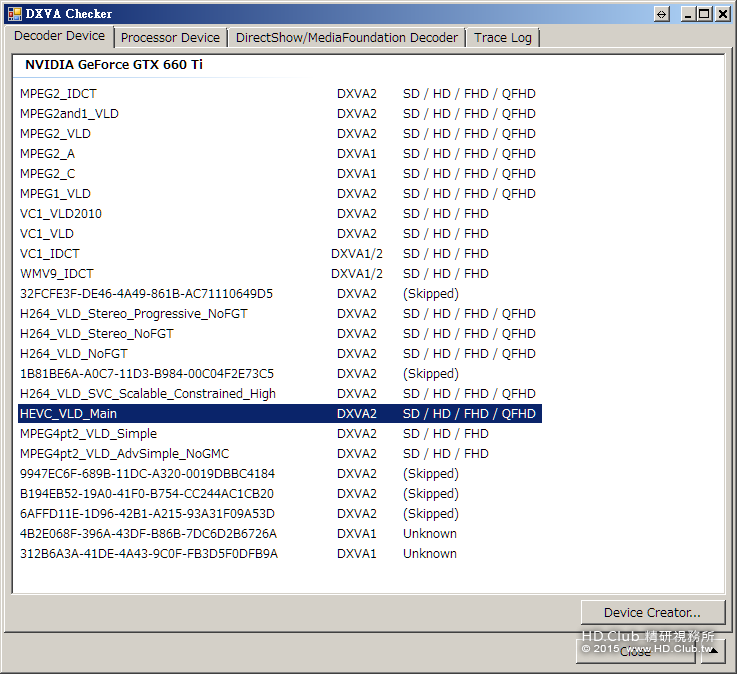
Task: Select the 4B2E068F-396A-43DF-B86B-7DC6D2B6726A row
Action: (x=280, y=533)
